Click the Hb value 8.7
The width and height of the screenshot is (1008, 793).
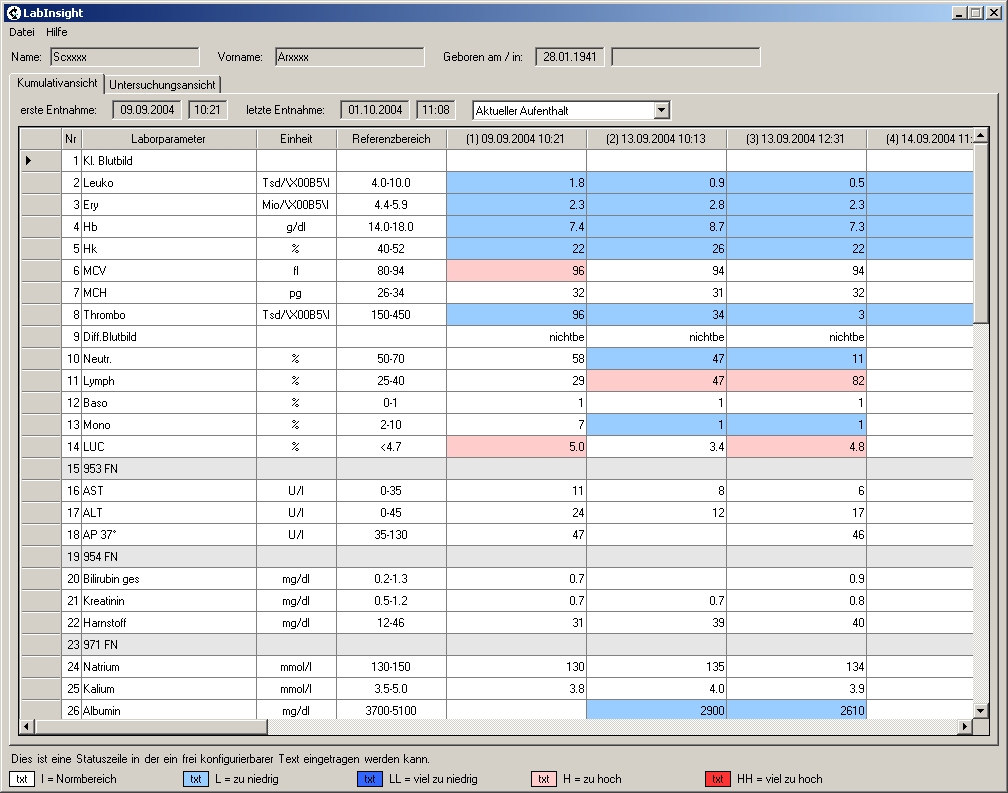point(656,227)
